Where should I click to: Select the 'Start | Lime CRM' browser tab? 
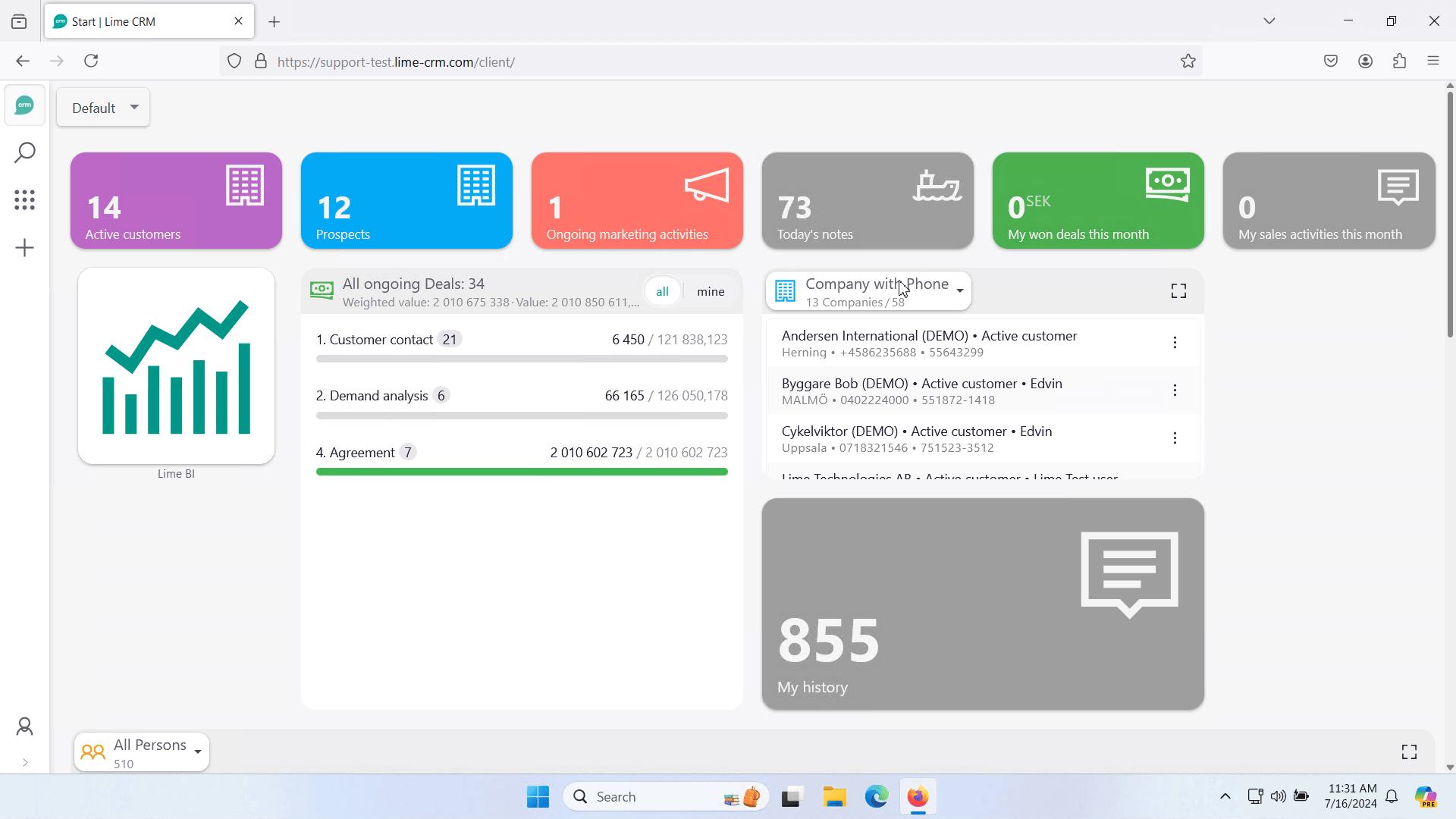point(149,21)
